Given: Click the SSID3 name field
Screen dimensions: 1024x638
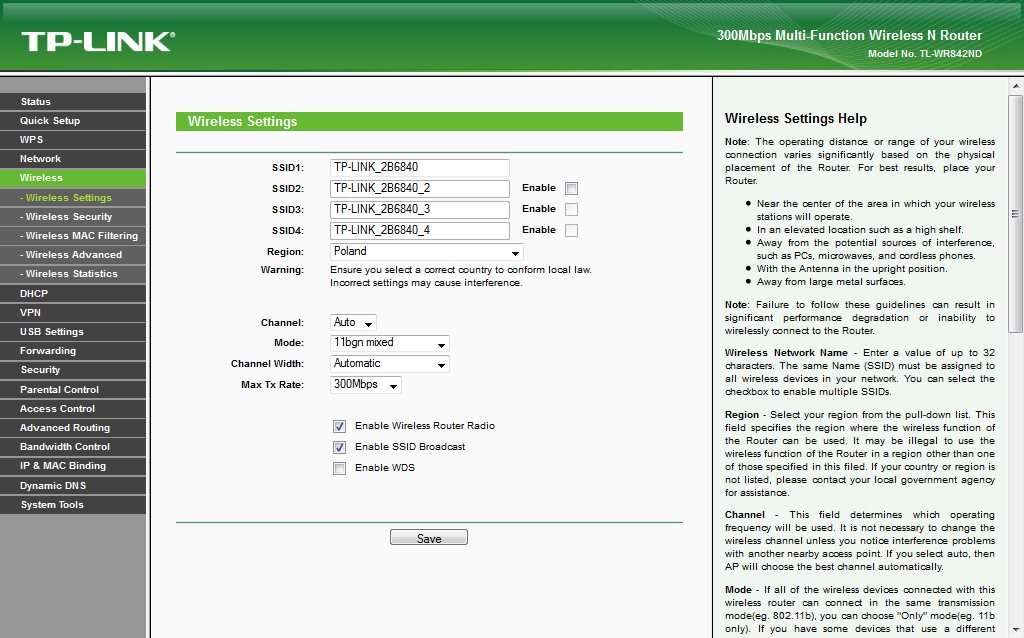Looking at the screenshot, I should point(419,209).
